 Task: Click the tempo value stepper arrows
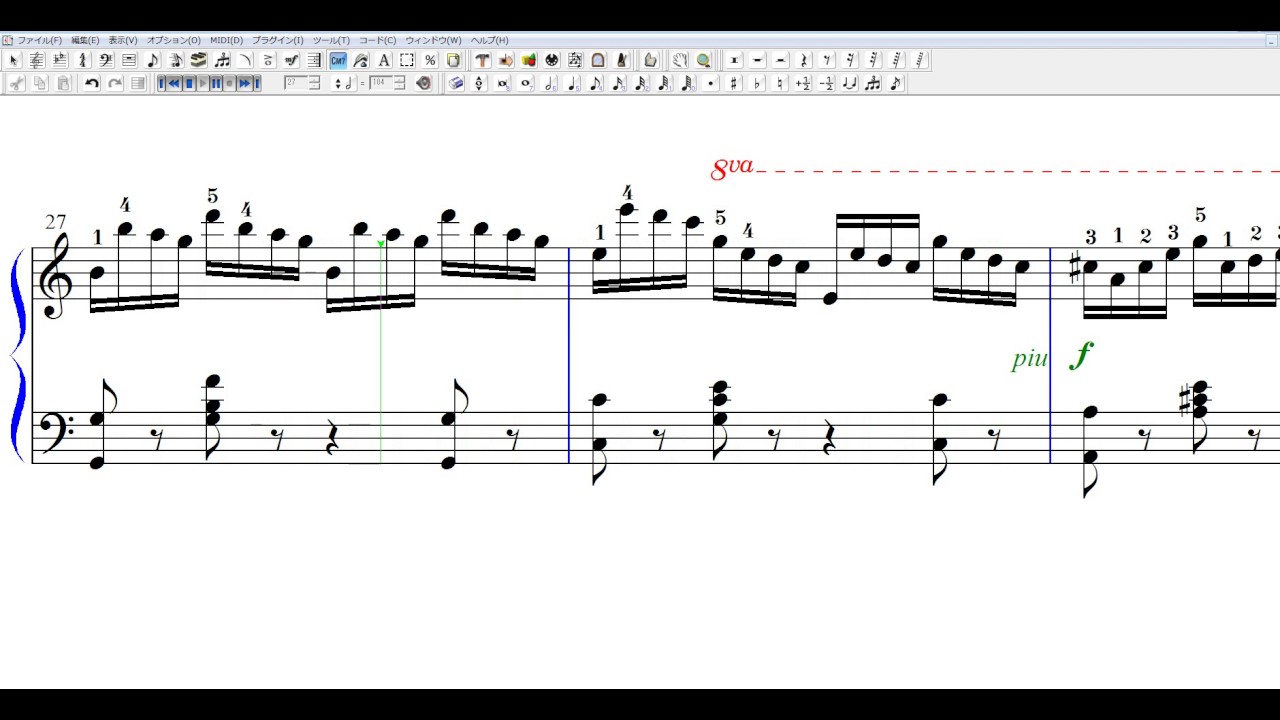click(x=399, y=83)
